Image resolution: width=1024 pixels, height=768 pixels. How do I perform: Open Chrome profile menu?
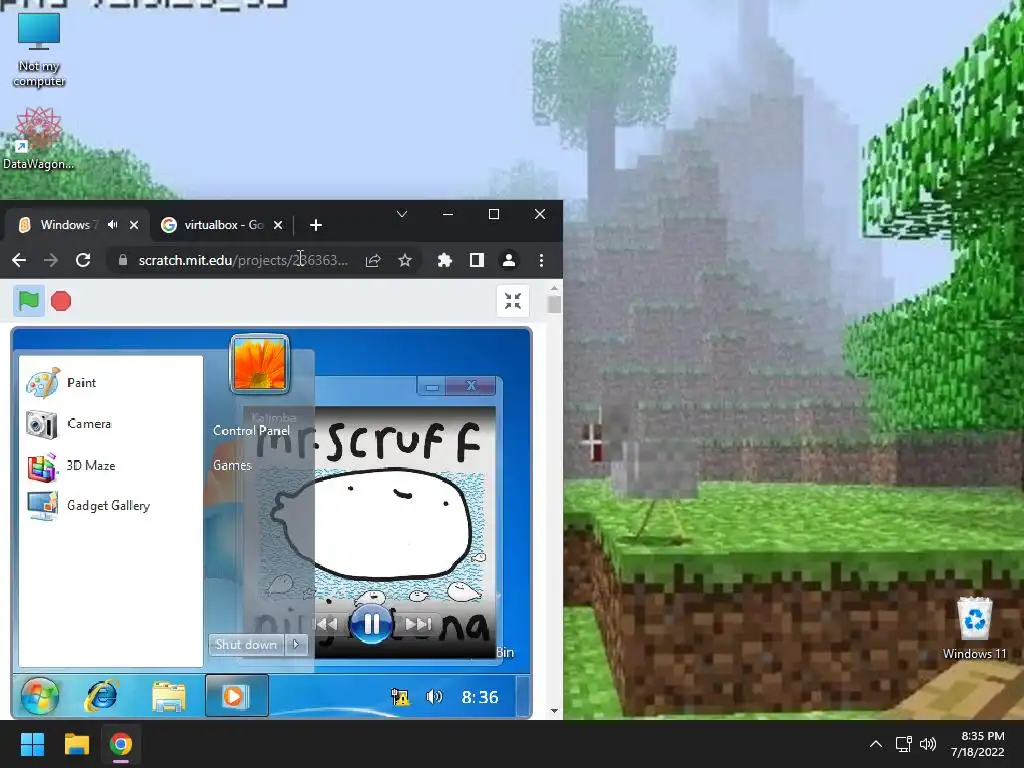[509, 260]
